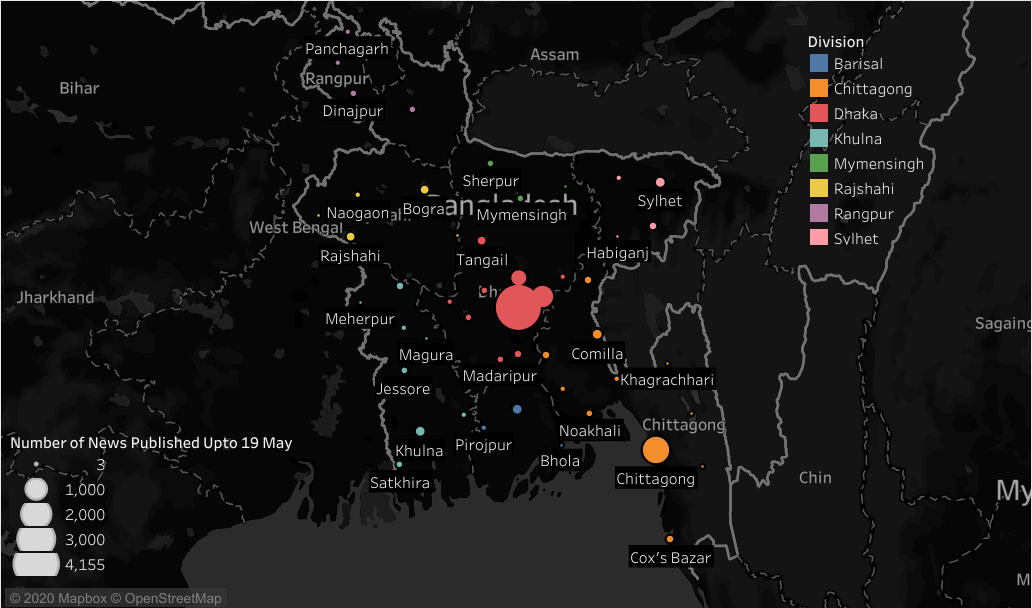Select the Dhaka red legend swatch
The width and height of the screenshot is (1032, 608).
[819, 113]
